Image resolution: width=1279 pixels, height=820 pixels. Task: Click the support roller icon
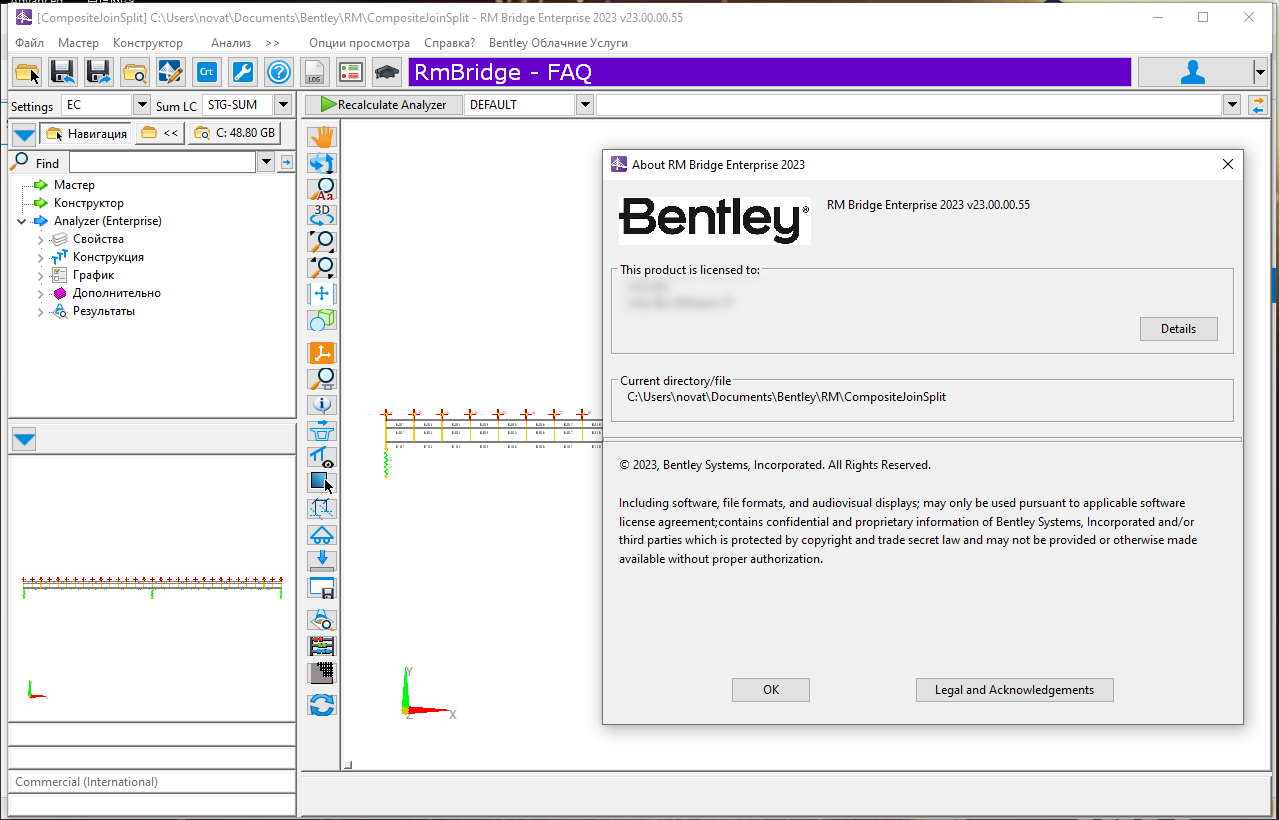(x=322, y=535)
